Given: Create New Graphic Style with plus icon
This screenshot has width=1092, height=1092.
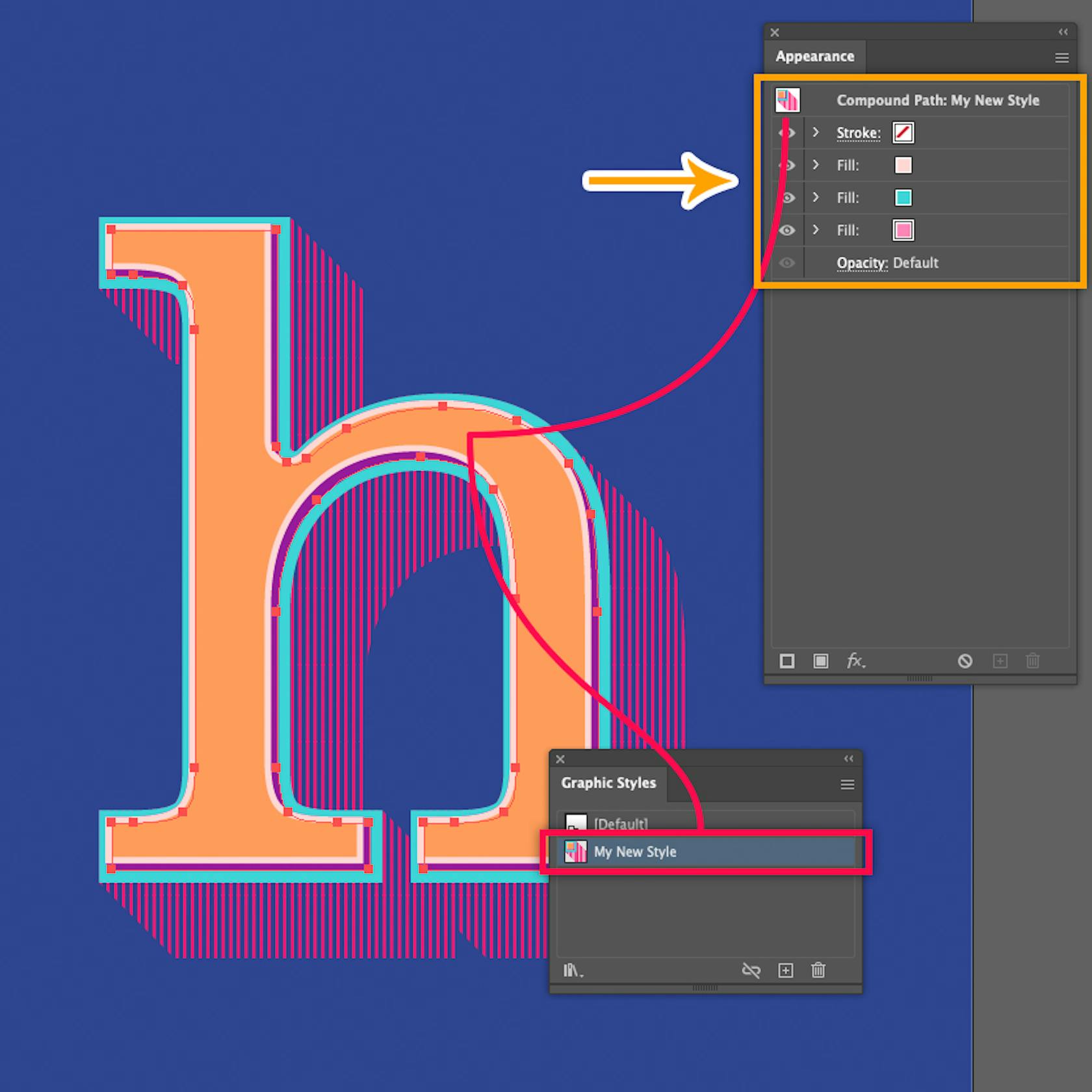Looking at the screenshot, I should click(x=785, y=971).
